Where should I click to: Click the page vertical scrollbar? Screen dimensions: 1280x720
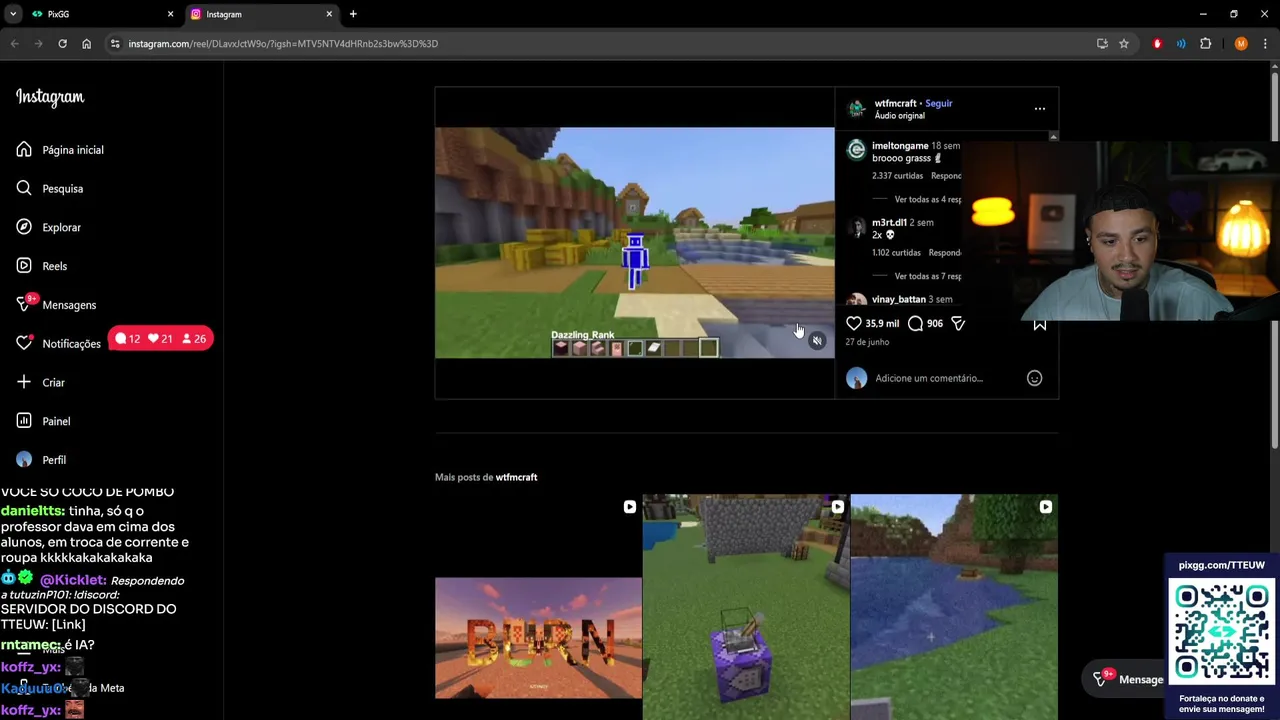[x=1274, y=260]
